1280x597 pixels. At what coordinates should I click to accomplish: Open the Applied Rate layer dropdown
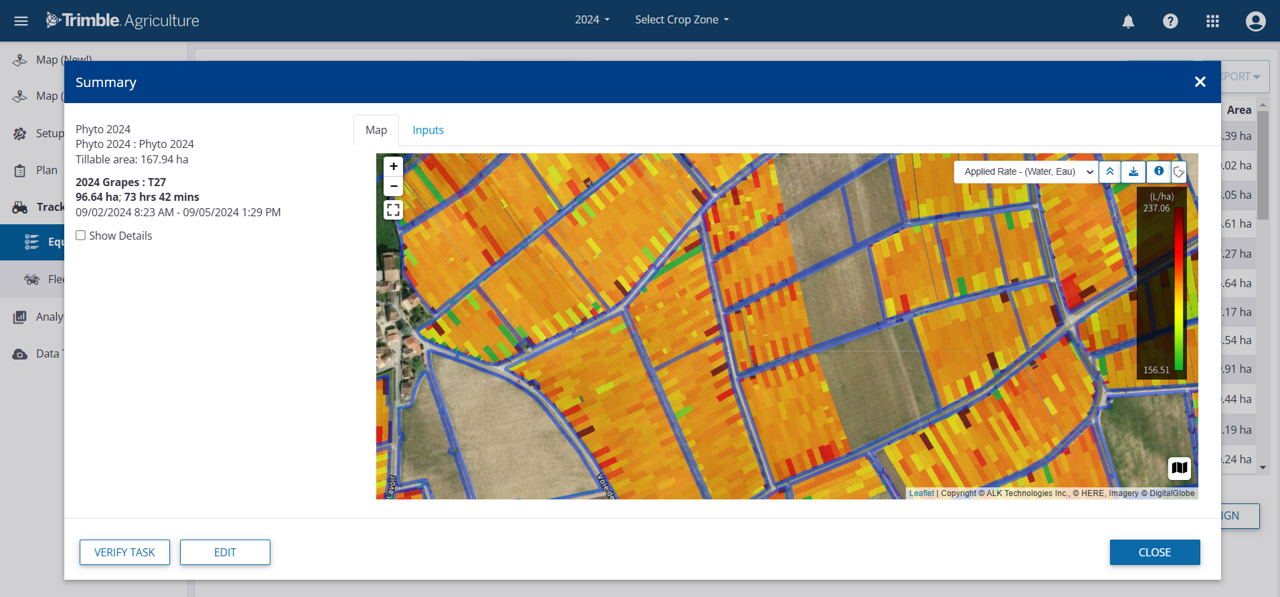click(1024, 171)
